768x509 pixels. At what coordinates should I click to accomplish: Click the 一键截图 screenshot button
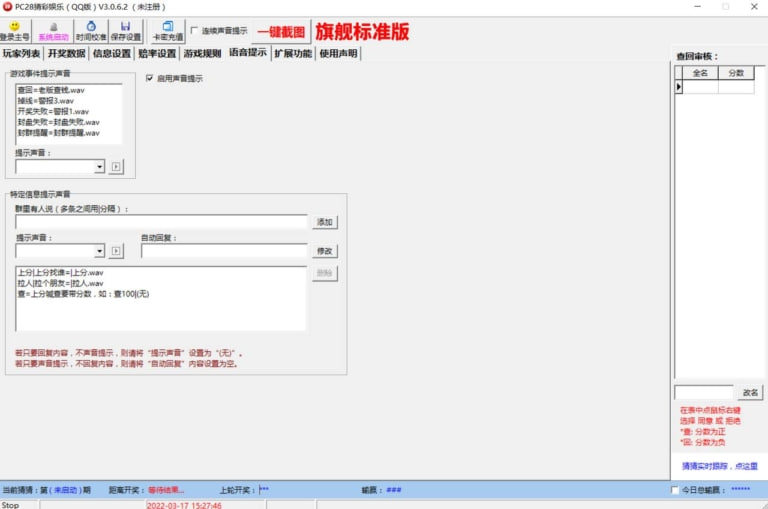[281, 32]
